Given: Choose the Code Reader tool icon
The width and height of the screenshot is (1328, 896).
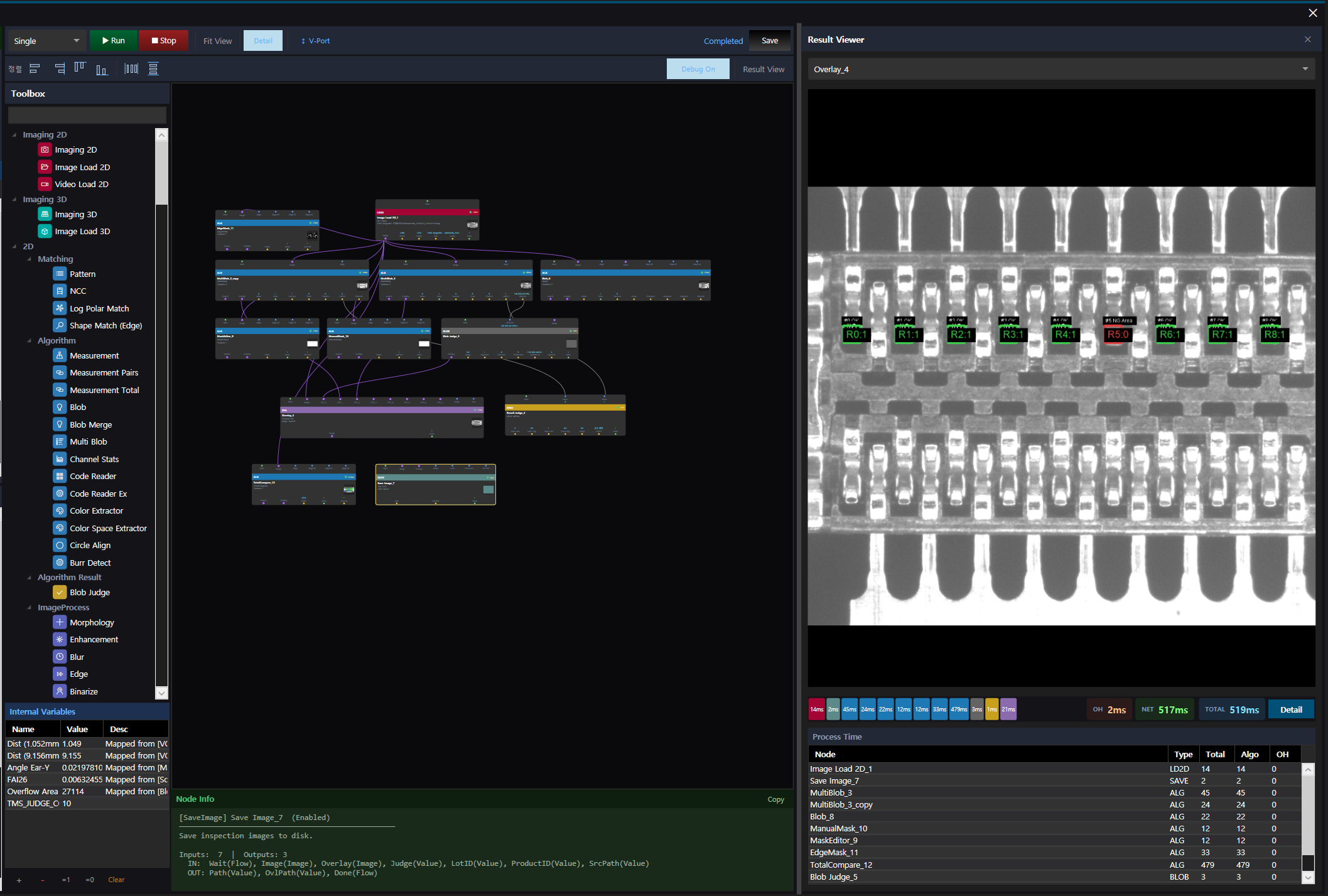Looking at the screenshot, I should coord(60,476).
